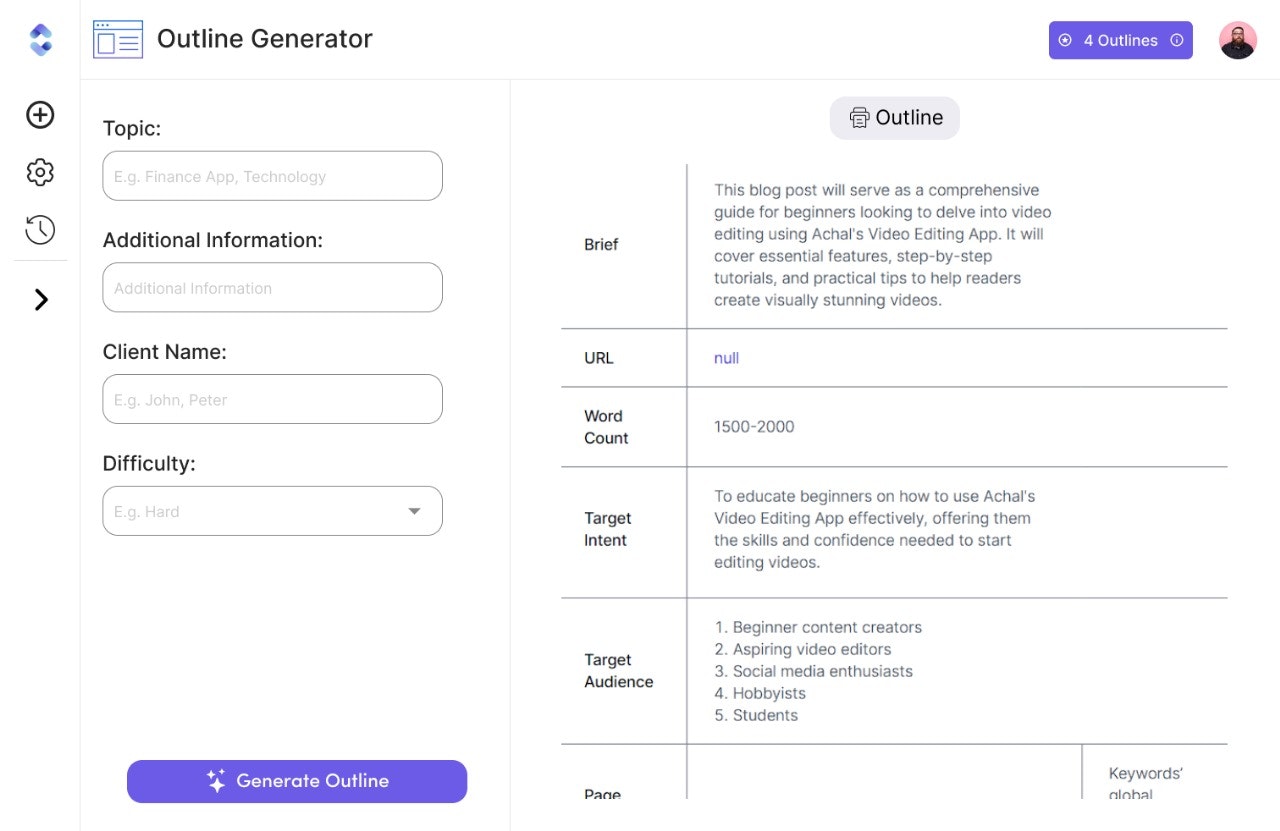Select the Outline tab
Viewport: 1280px width, 831px height.
895,118
